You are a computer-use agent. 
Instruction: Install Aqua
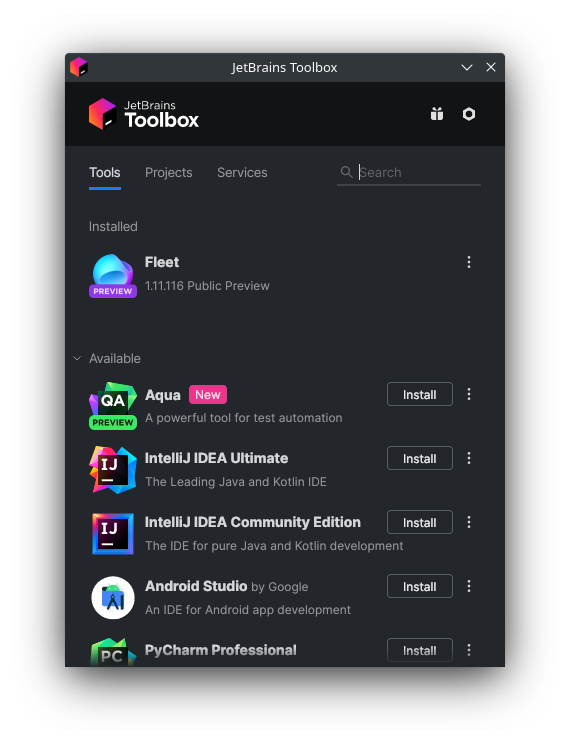(x=420, y=394)
